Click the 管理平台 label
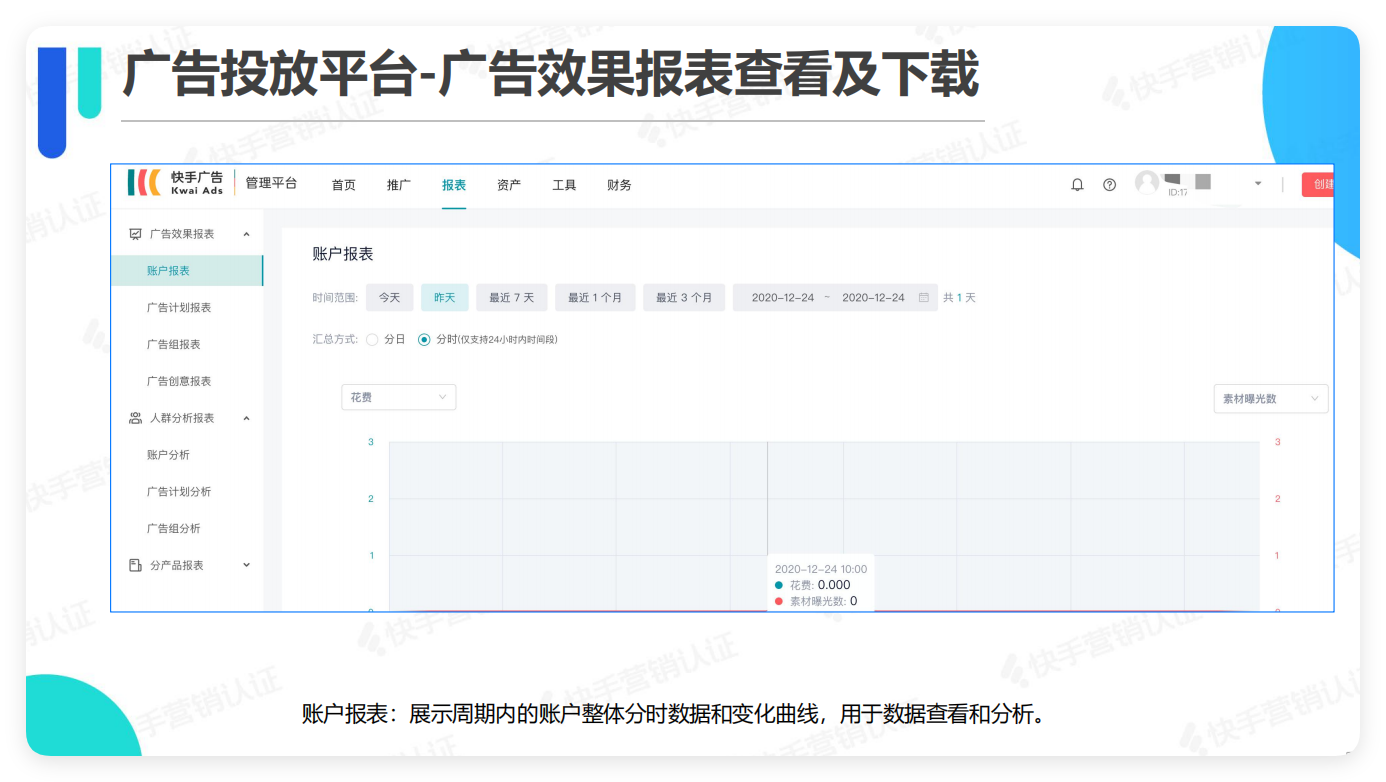 [271, 183]
